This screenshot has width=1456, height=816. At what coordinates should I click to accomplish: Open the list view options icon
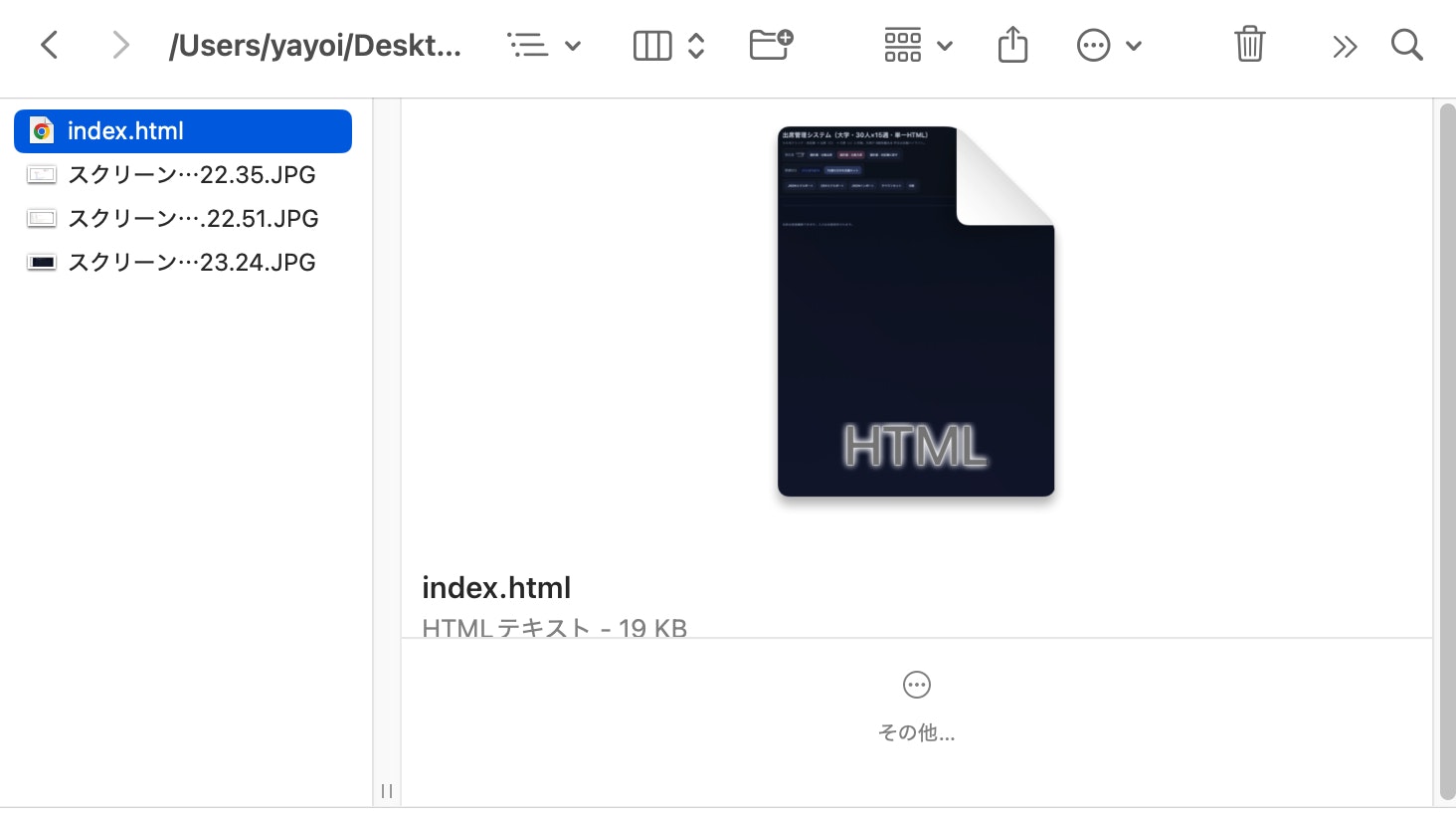[x=527, y=45]
